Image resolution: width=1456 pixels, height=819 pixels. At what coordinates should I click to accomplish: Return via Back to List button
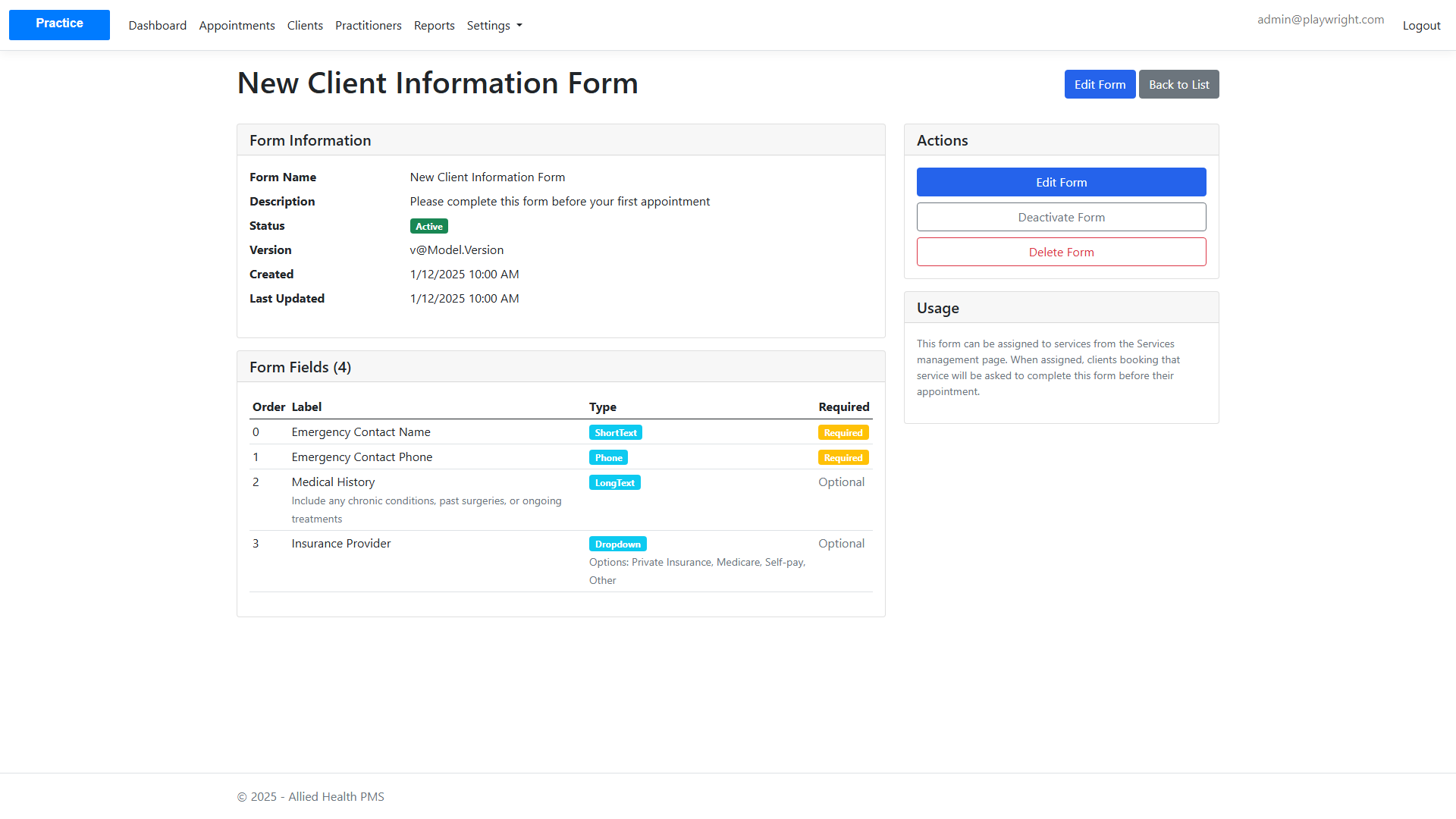click(1178, 84)
